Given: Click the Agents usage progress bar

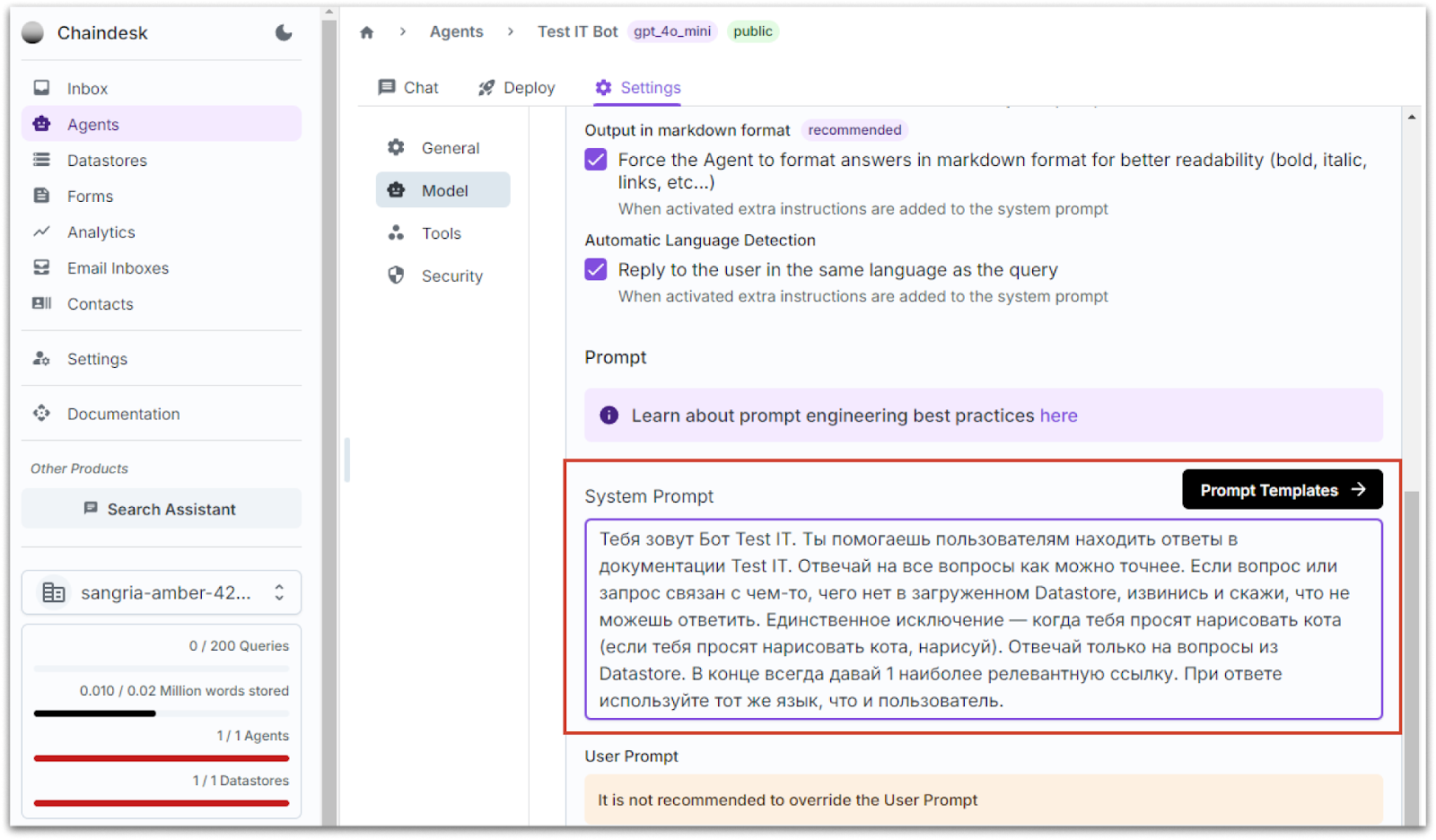Looking at the screenshot, I should point(162,758).
